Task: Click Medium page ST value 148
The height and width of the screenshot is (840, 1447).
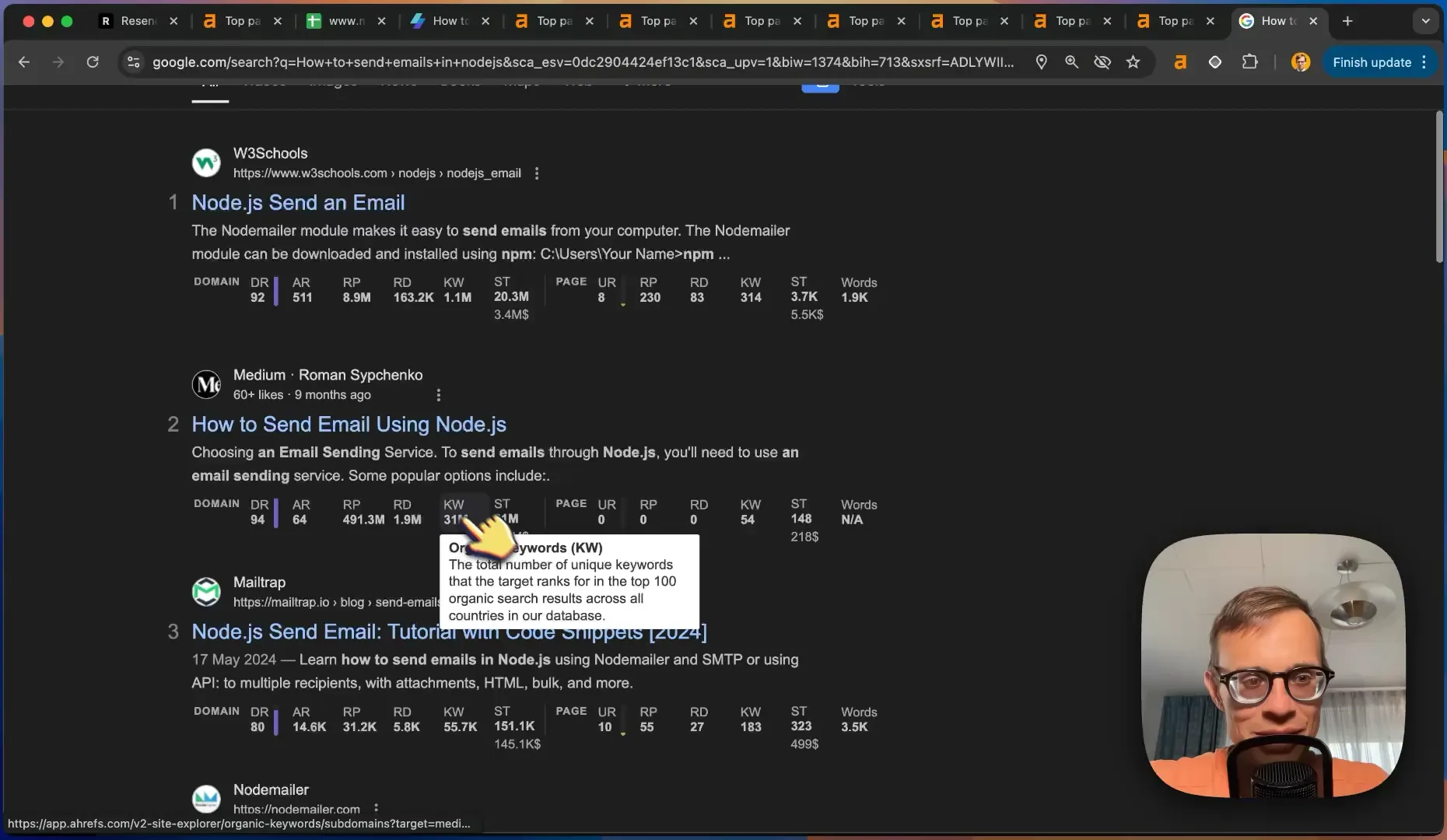Action: click(x=801, y=519)
